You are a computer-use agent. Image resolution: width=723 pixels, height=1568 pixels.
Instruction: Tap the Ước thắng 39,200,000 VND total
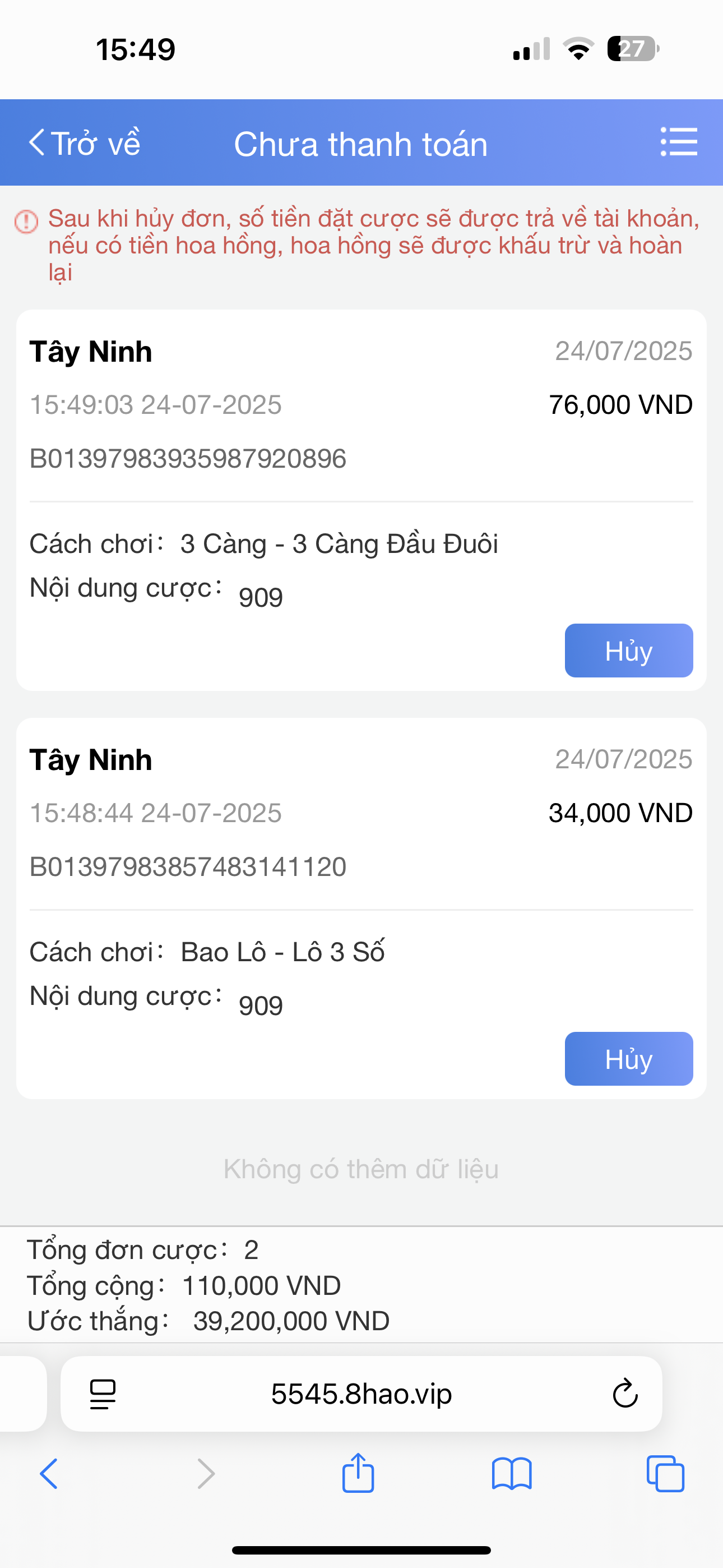(x=208, y=1321)
